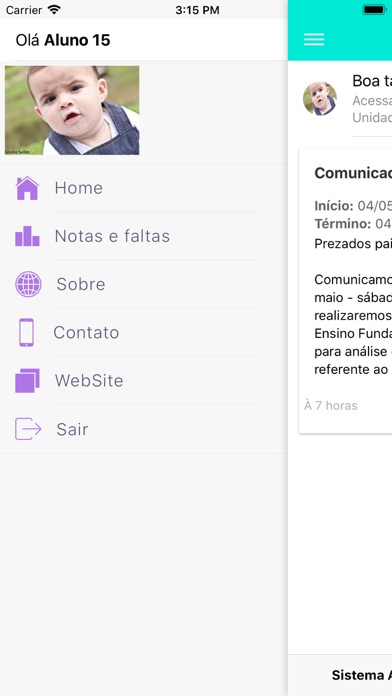Image resolution: width=392 pixels, height=696 pixels.
Task: Tap the À 7 horas timestamp
Action: click(331, 405)
